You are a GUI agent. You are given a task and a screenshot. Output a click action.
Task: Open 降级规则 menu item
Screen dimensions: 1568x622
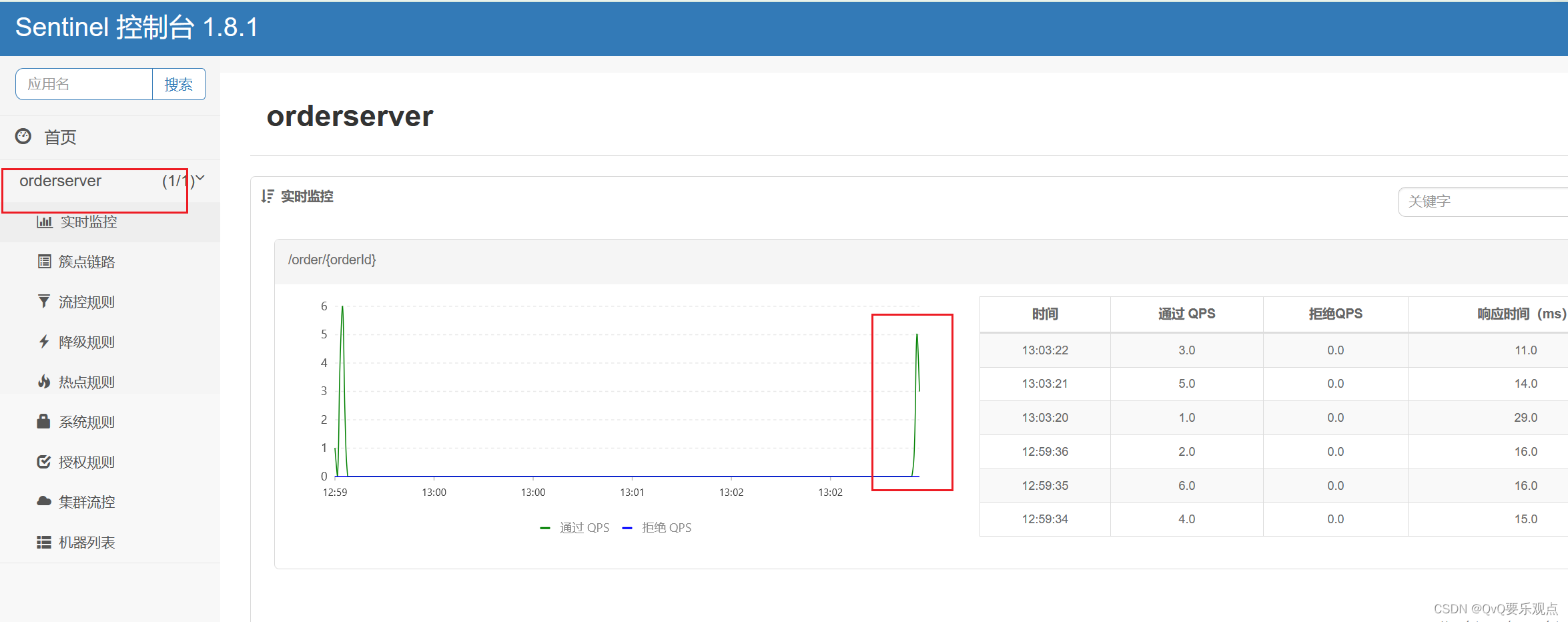click(x=87, y=342)
